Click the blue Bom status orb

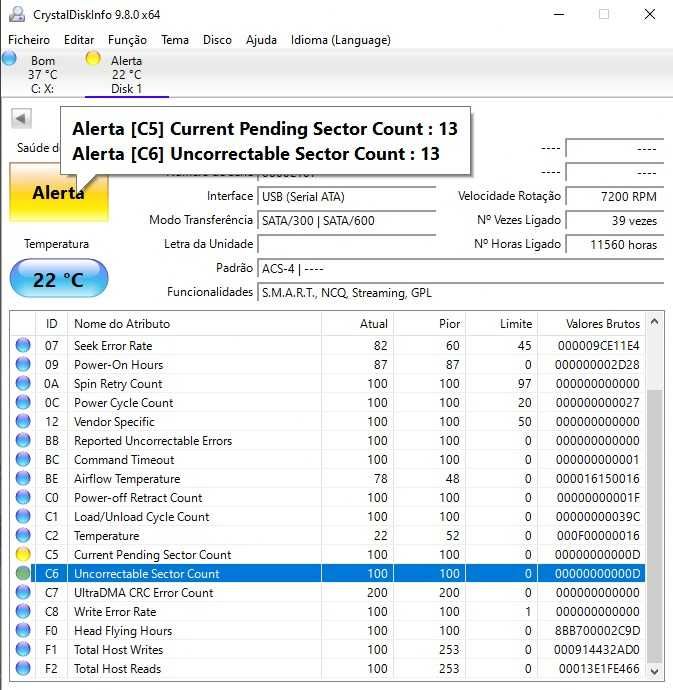(x=9, y=59)
